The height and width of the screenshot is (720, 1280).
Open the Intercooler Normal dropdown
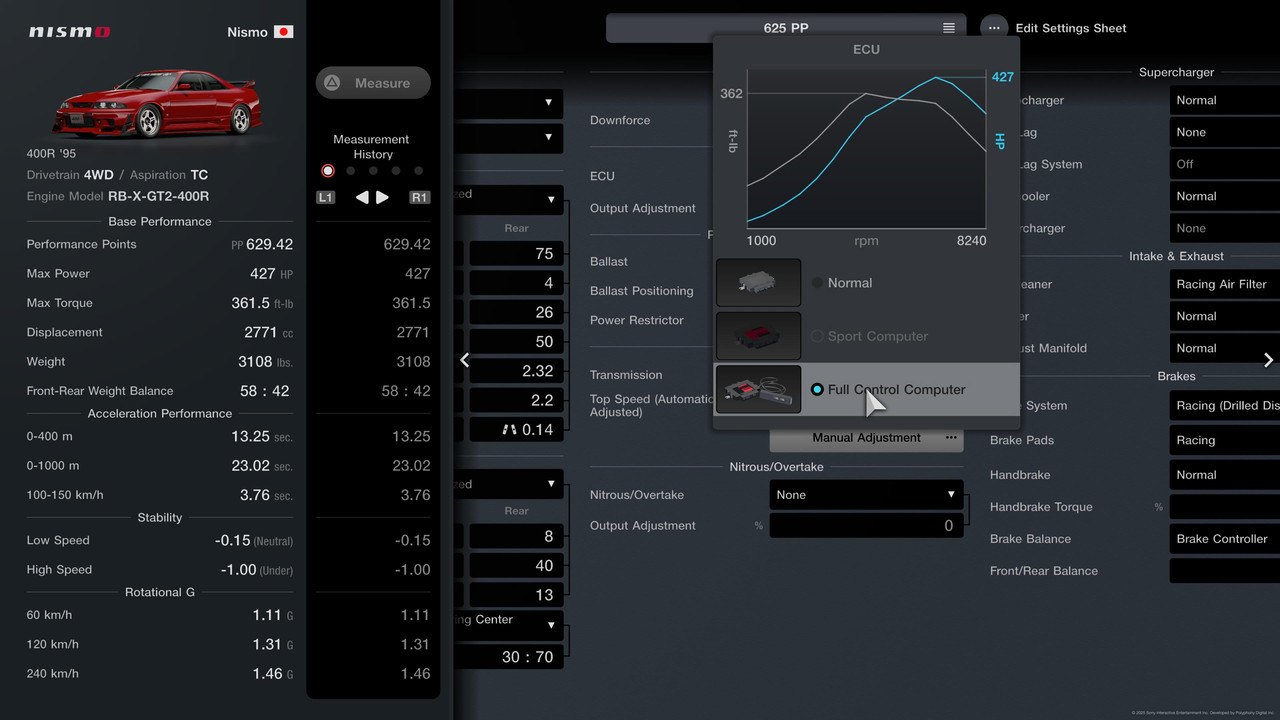tap(1225, 196)
